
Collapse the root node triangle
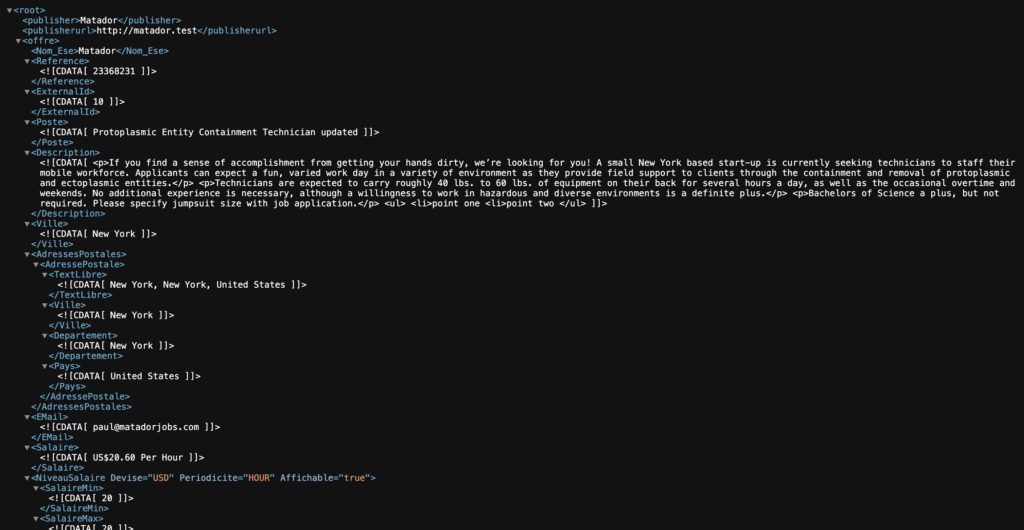pyautogui.click(x=9, y=10)
